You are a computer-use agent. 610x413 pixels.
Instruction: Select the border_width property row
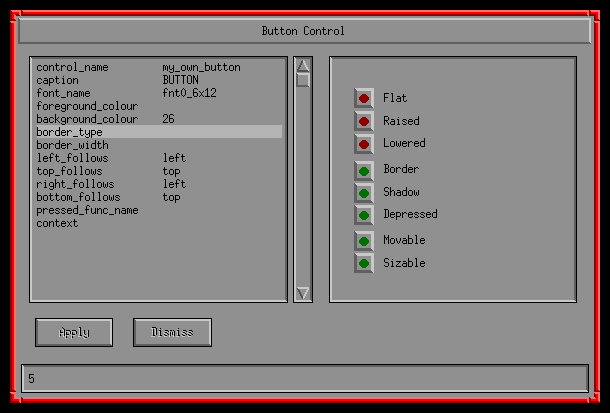159,145
